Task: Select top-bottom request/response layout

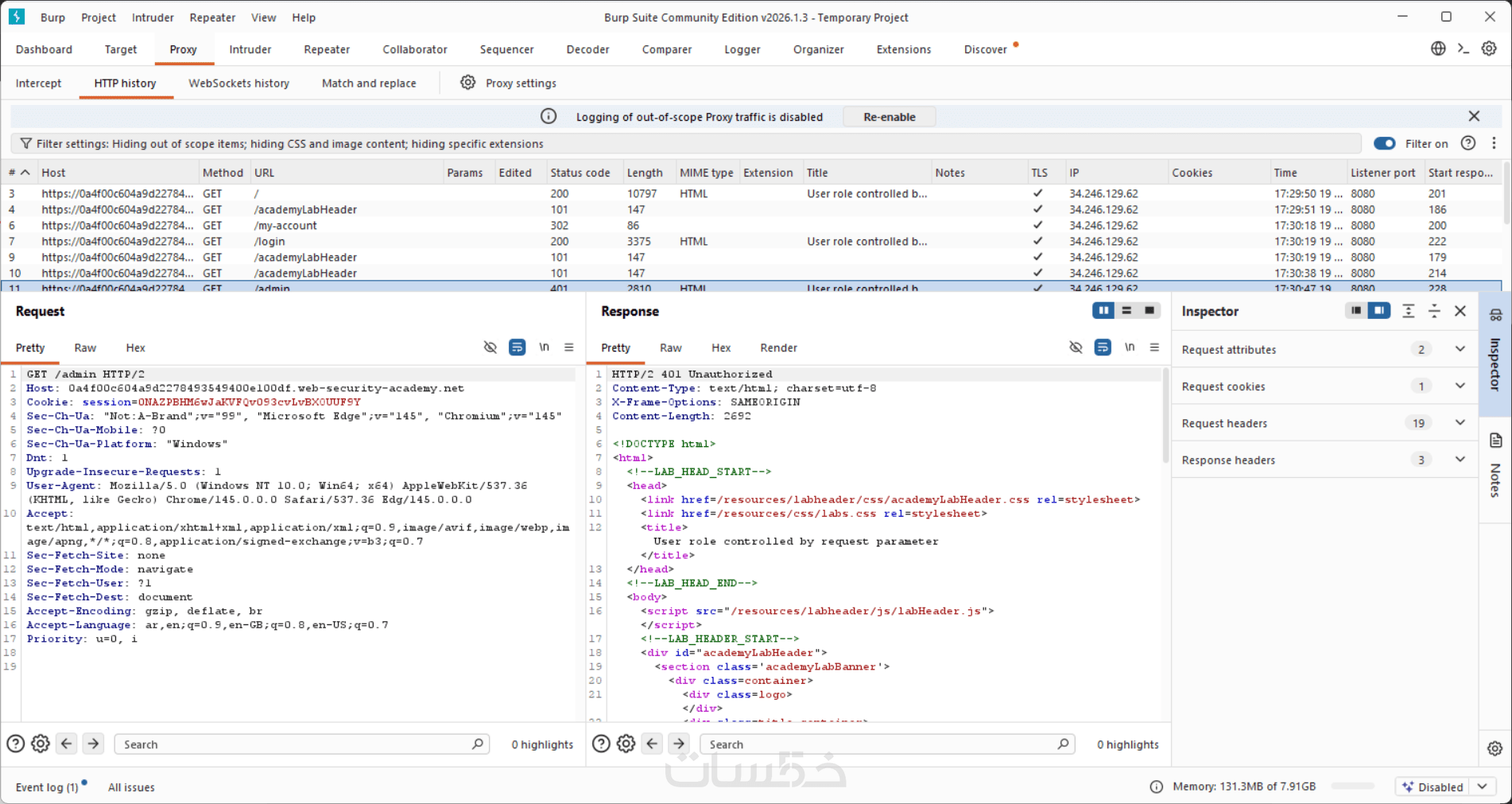Action: [1126, 310]
